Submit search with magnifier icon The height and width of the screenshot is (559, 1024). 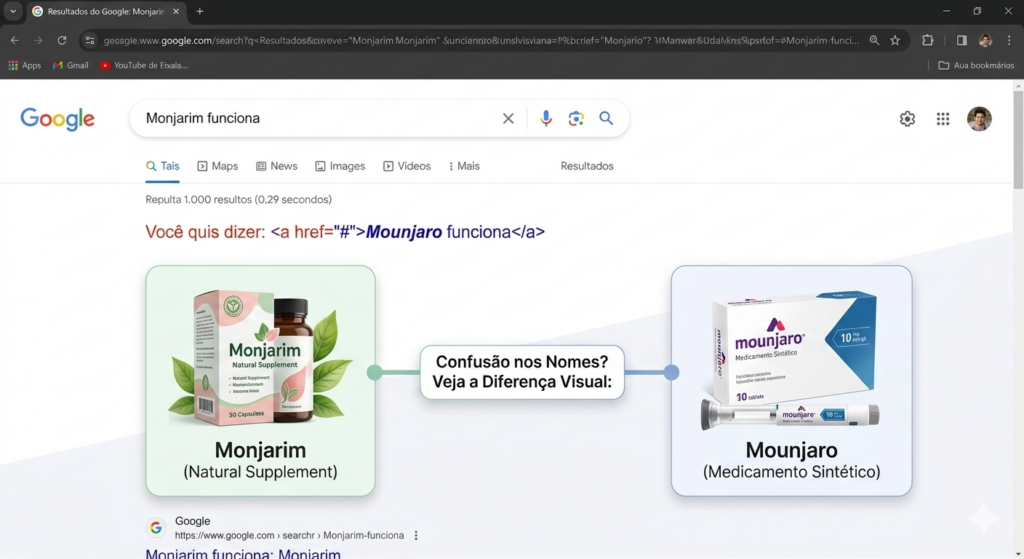pos(606,118)
